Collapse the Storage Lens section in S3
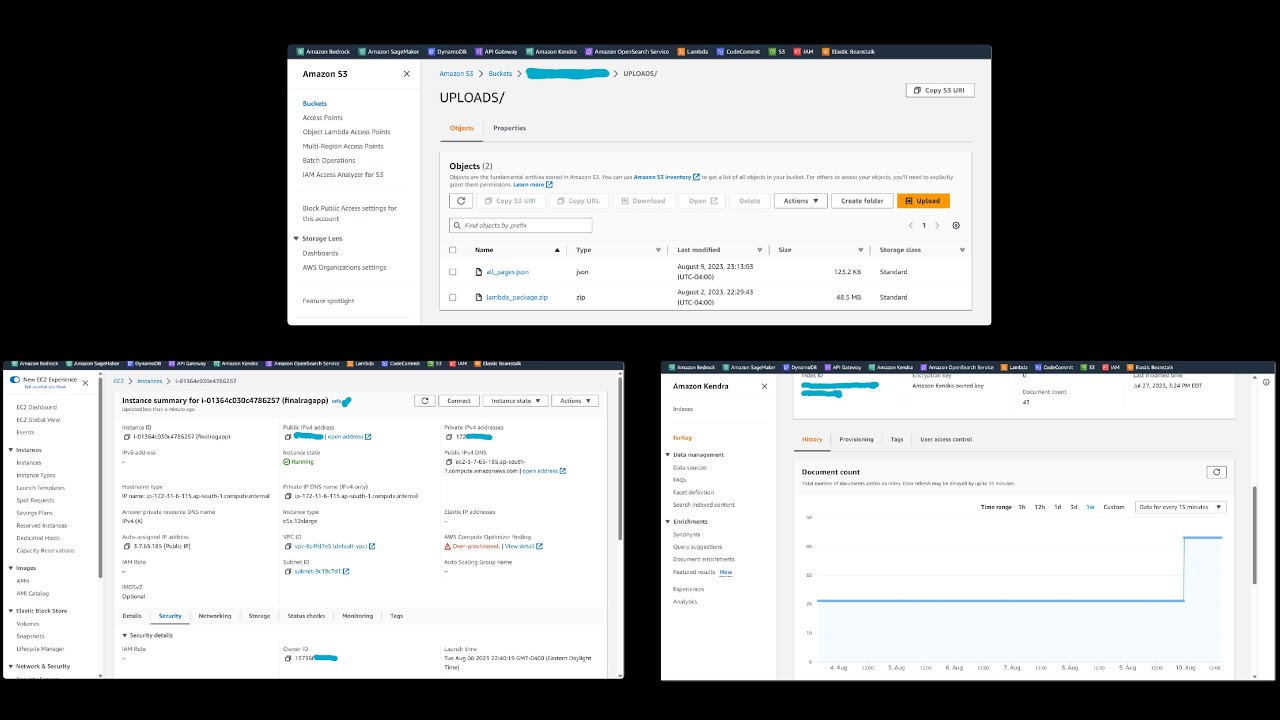This screenshot has width=1280, height=720. (296, 239)
